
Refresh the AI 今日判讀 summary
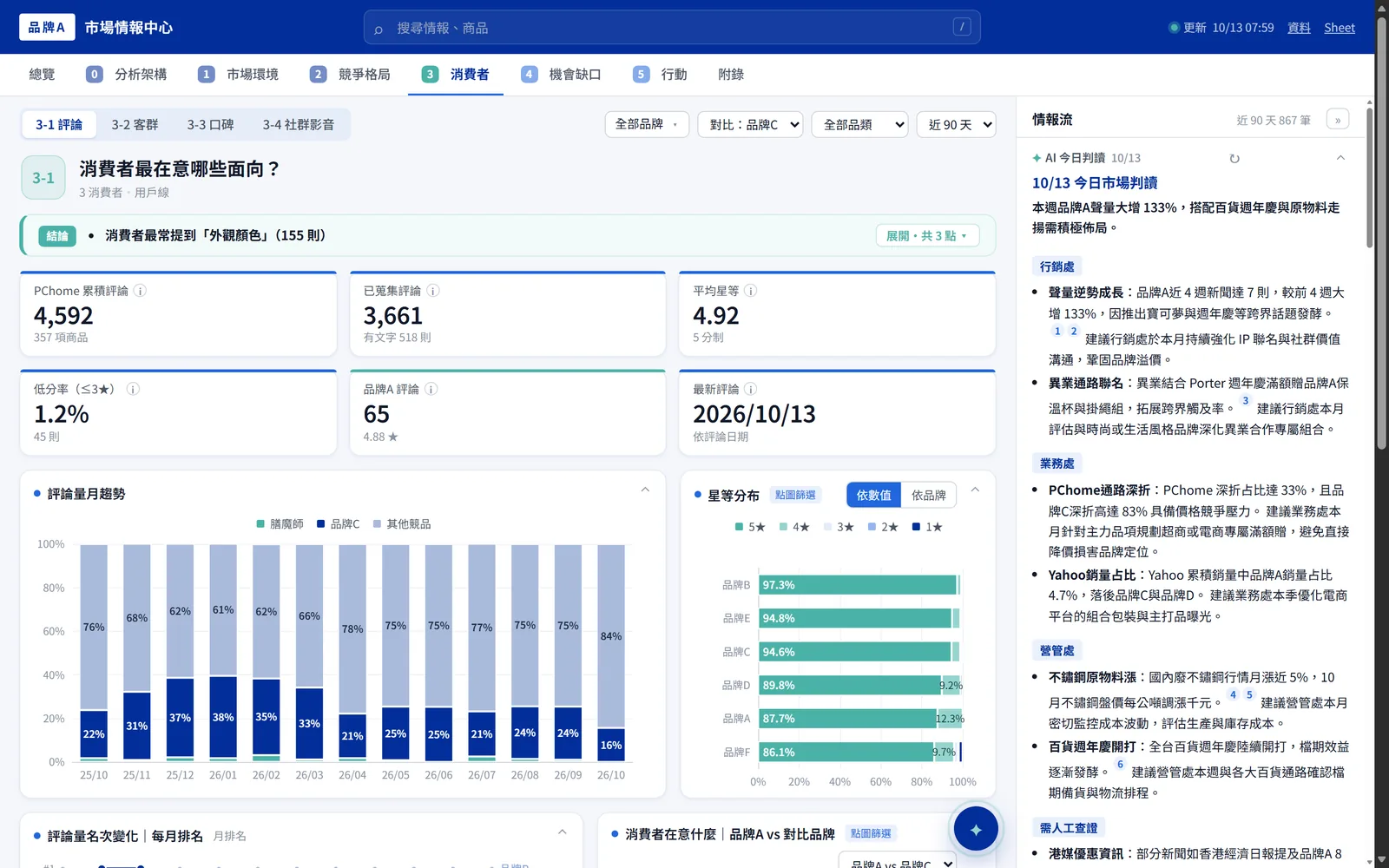click(x=1234, y=159)
